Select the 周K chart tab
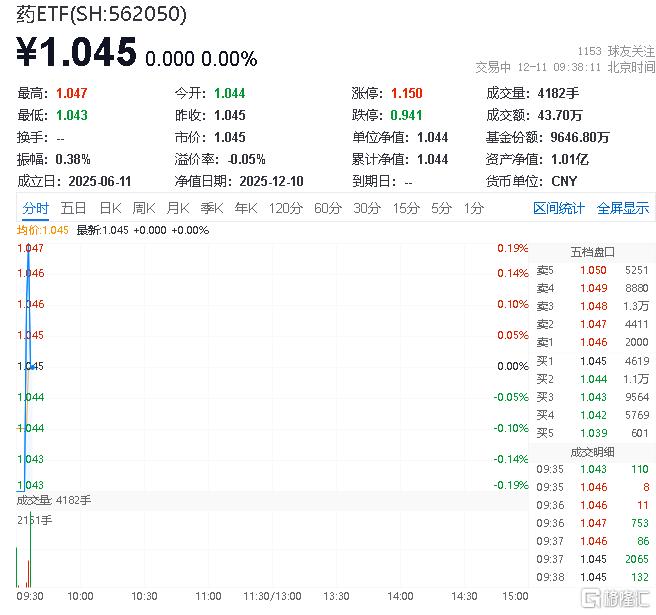656x615 pixels. click(x=144, y=208)
